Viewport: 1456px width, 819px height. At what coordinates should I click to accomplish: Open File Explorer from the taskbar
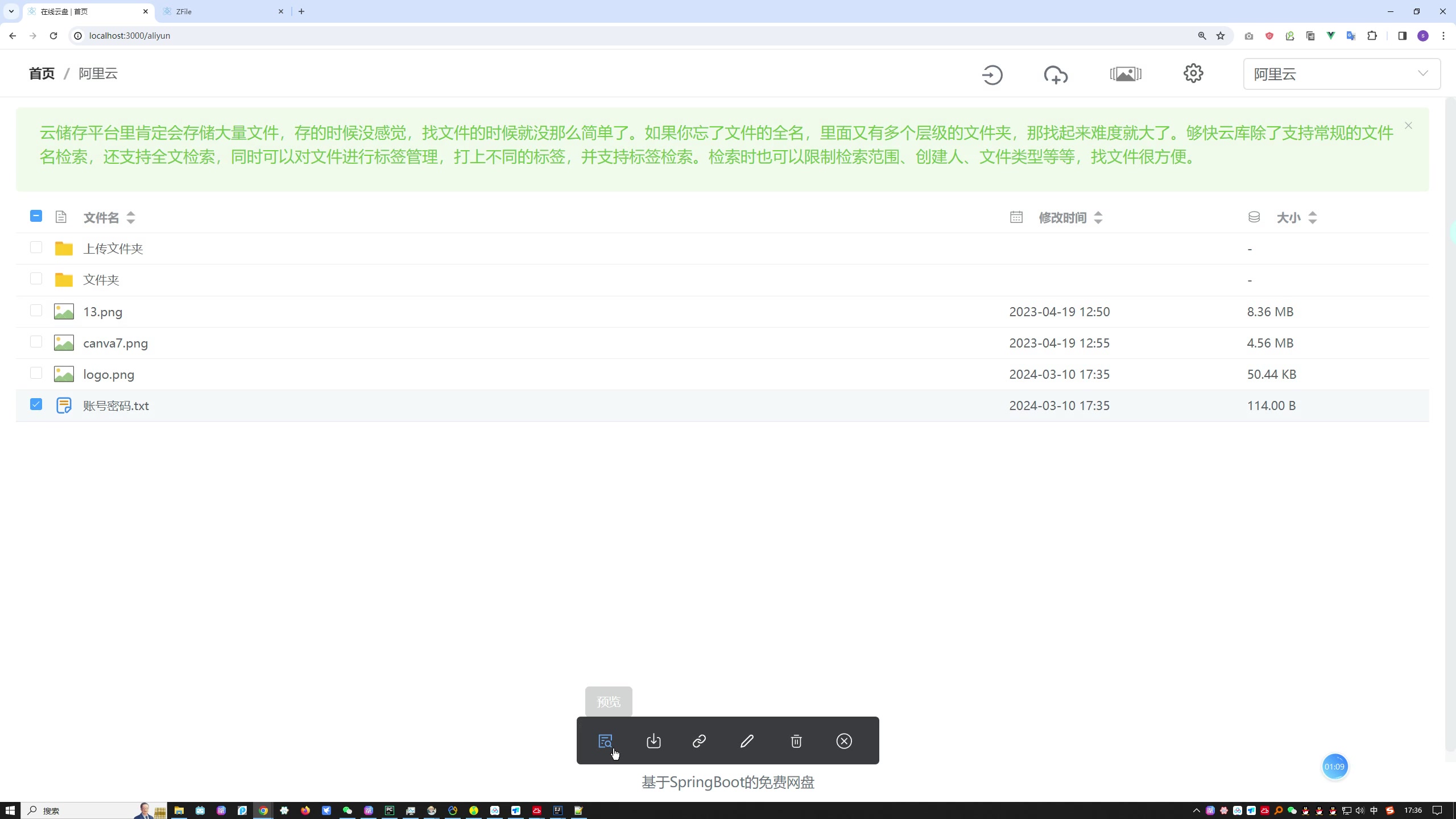pyautogui.click(x=179, y=810)
